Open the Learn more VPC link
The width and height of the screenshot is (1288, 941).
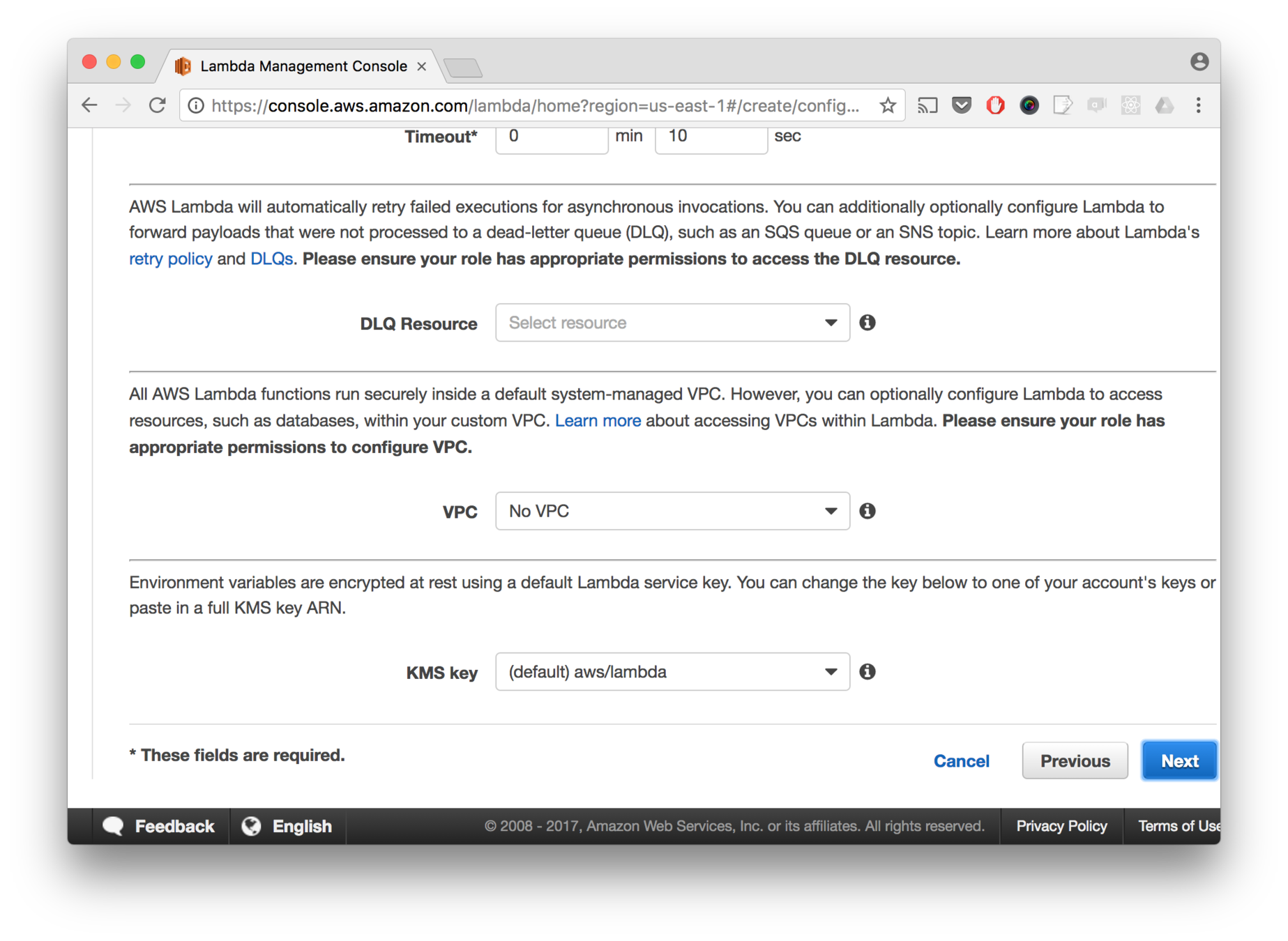tap(598, 420)
